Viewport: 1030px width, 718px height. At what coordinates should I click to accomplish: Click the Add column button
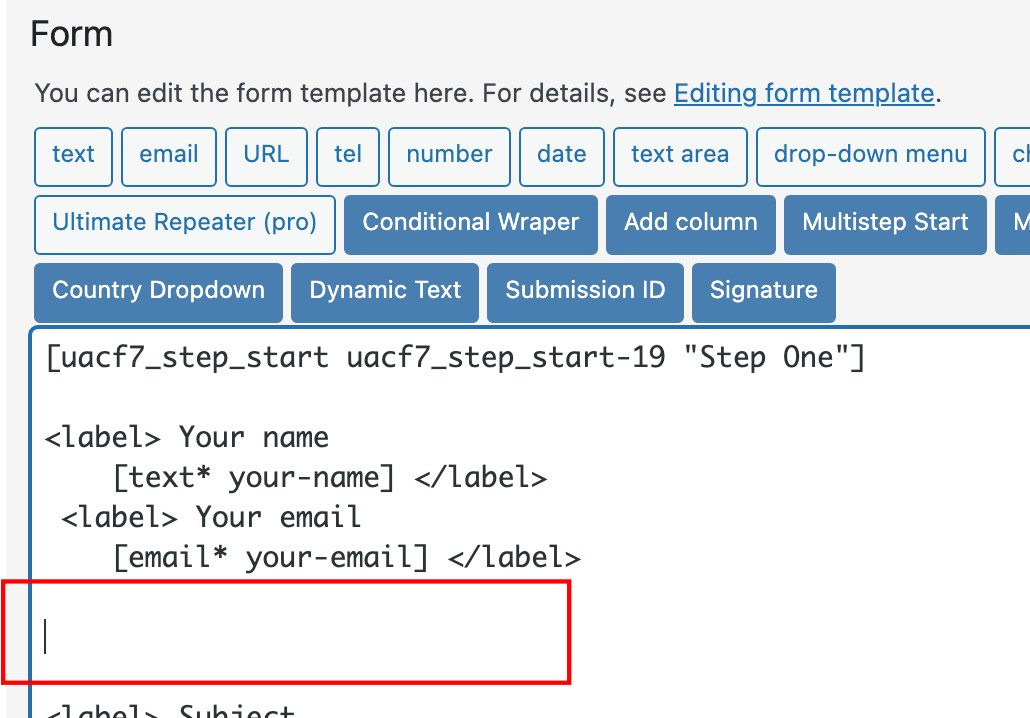[690, 225]
